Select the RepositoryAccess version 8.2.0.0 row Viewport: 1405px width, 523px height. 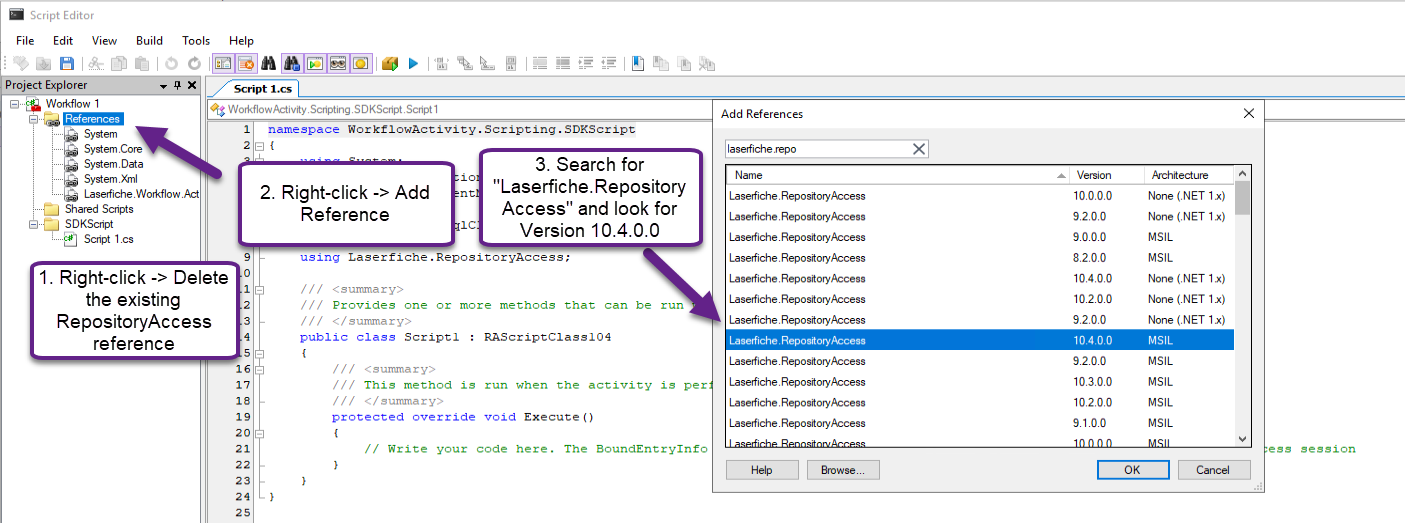point(980,258)
